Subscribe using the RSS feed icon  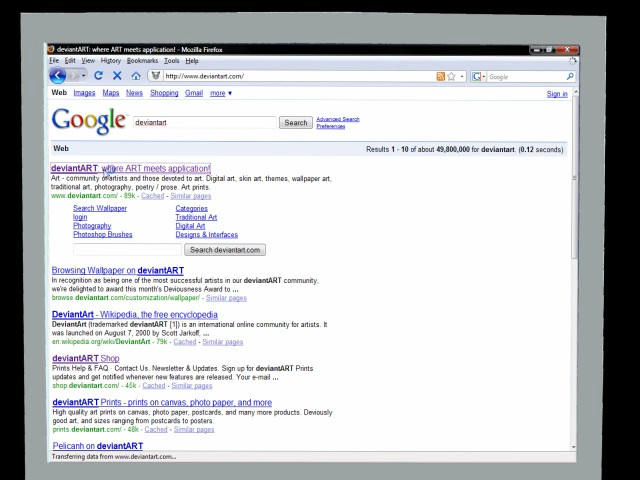(x=440, y=76)
